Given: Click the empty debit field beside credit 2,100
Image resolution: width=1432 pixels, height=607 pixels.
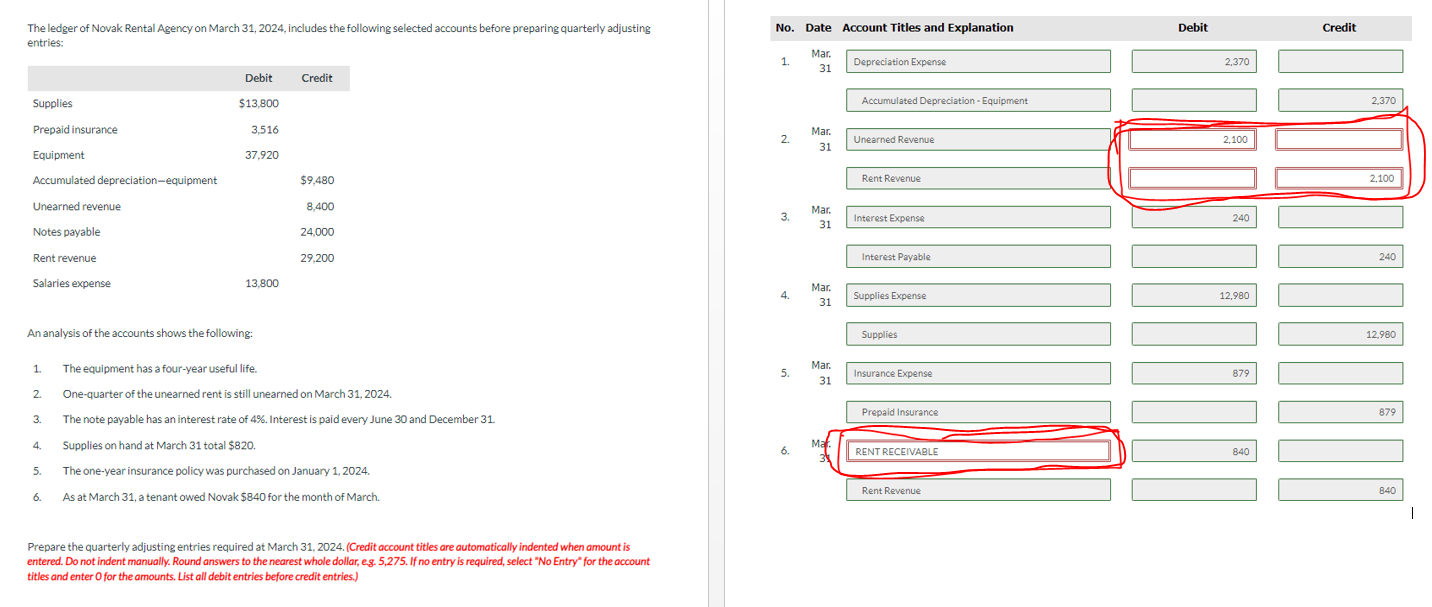Looking at the screenshot, I should [x=1194, y=178].
